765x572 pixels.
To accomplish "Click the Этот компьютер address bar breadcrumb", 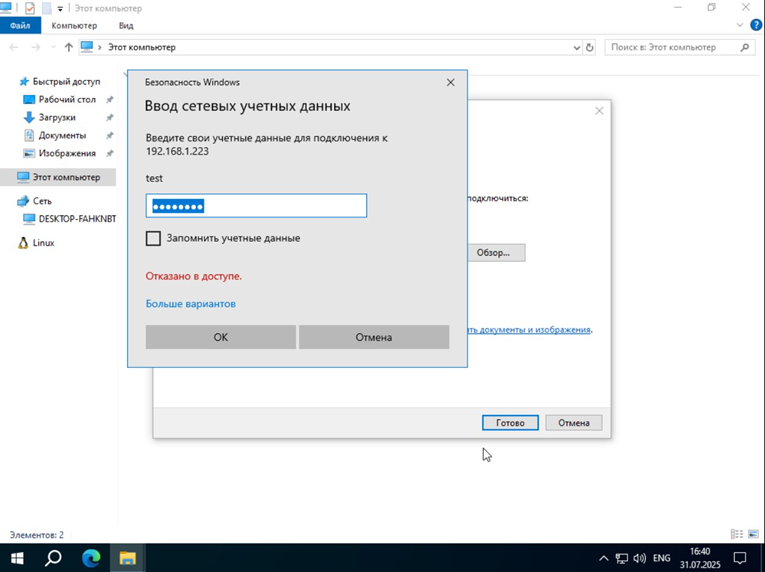I will 142,47.
